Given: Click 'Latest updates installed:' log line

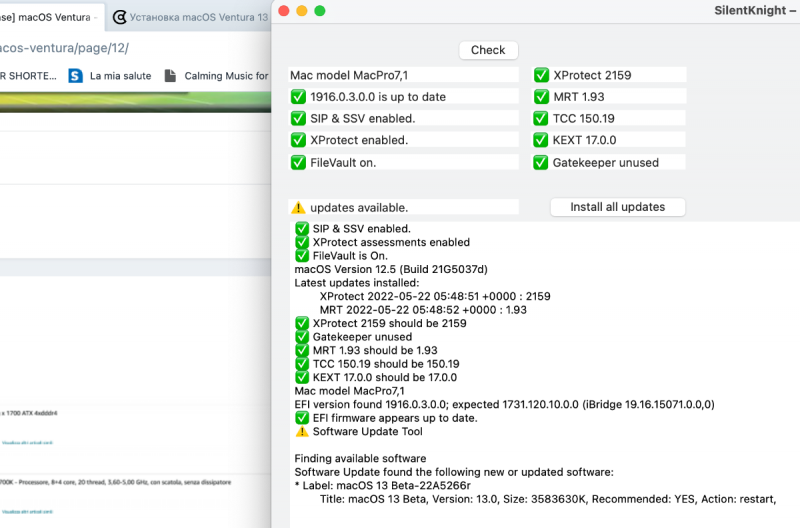Looking at the screenshot, I should (x=357, y=283).
